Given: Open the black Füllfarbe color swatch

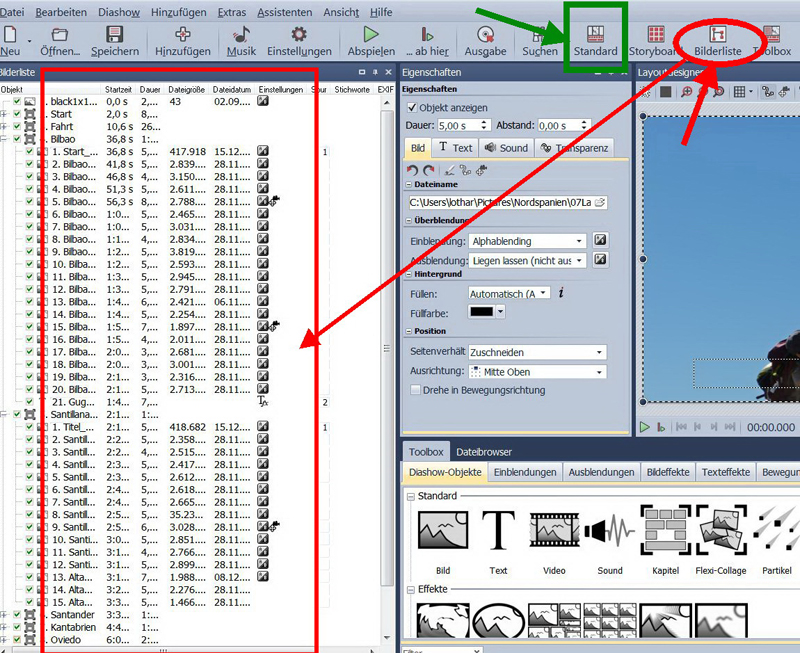Looking at the screenshot, I should click(x=487, y=312).
